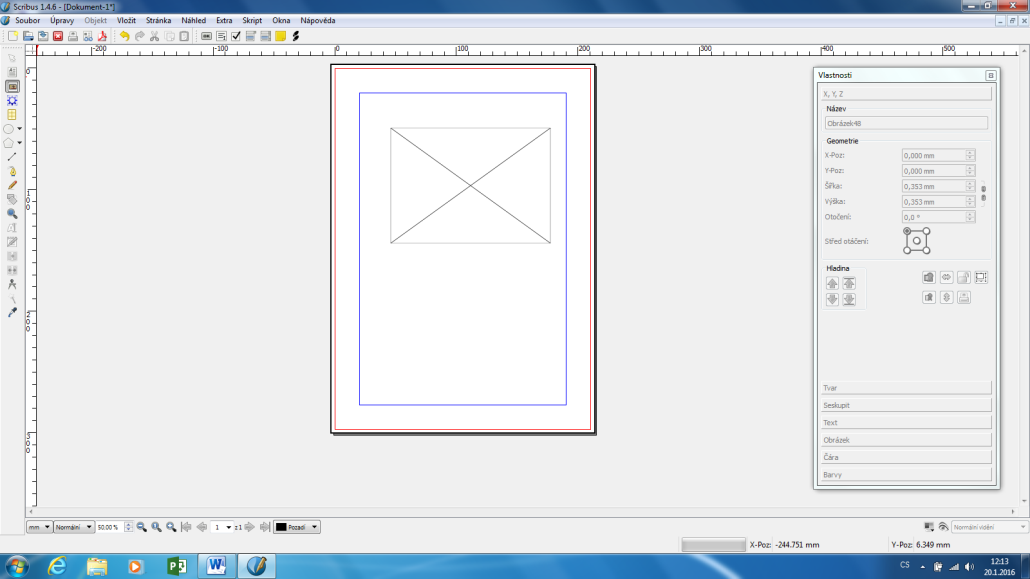Select the measurement compass tool
This screenshot has height=579, width=1030.
[x=12, y=285]
